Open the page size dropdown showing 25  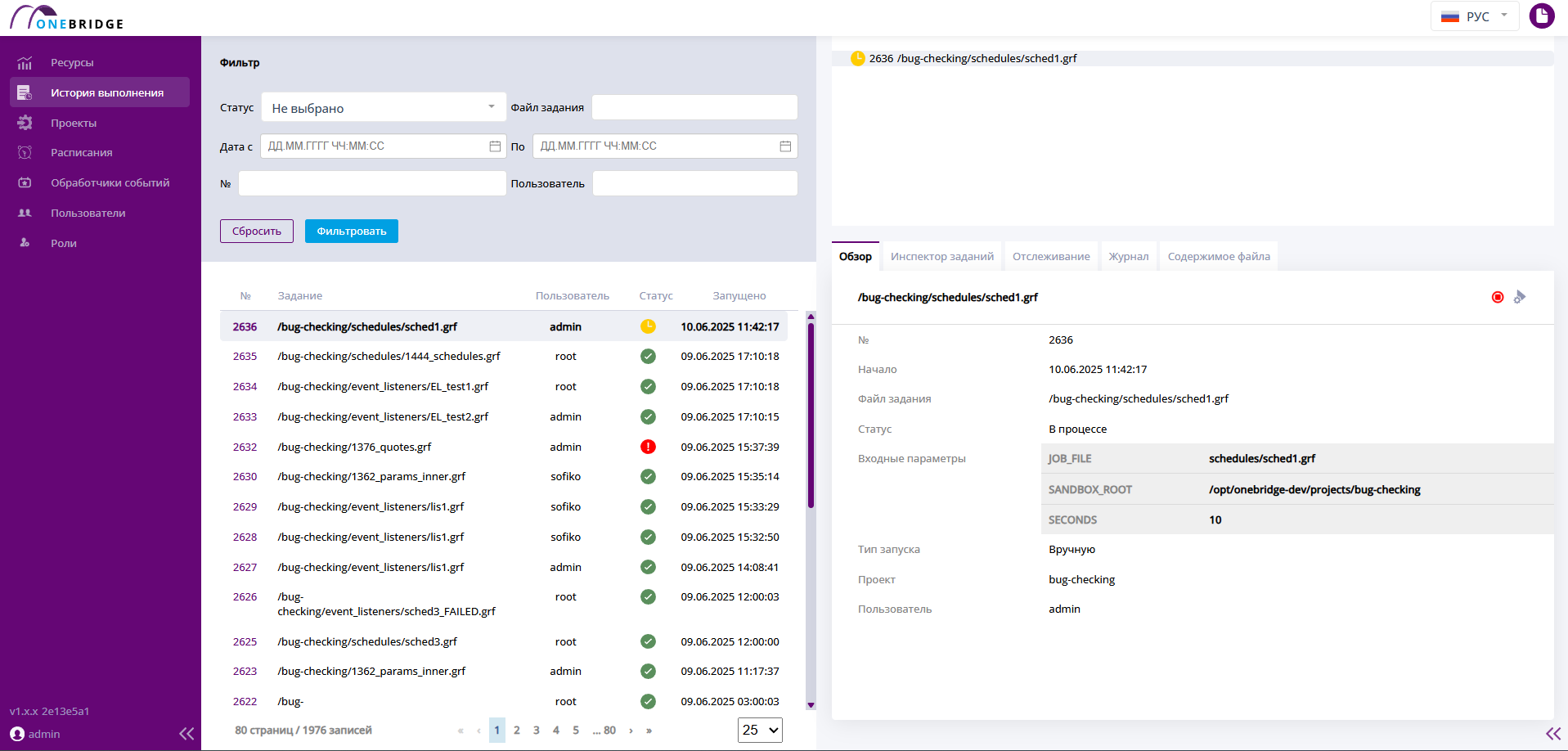click(760, 730)
